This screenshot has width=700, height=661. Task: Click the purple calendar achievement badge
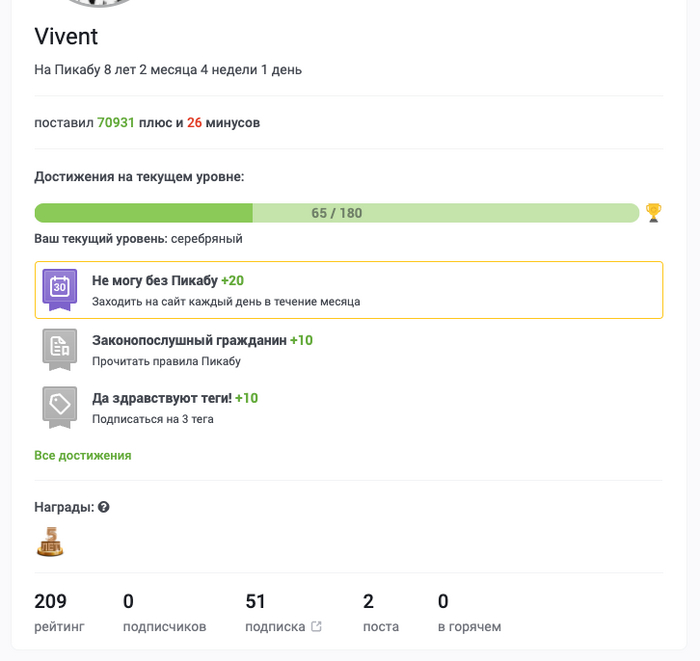59,289
